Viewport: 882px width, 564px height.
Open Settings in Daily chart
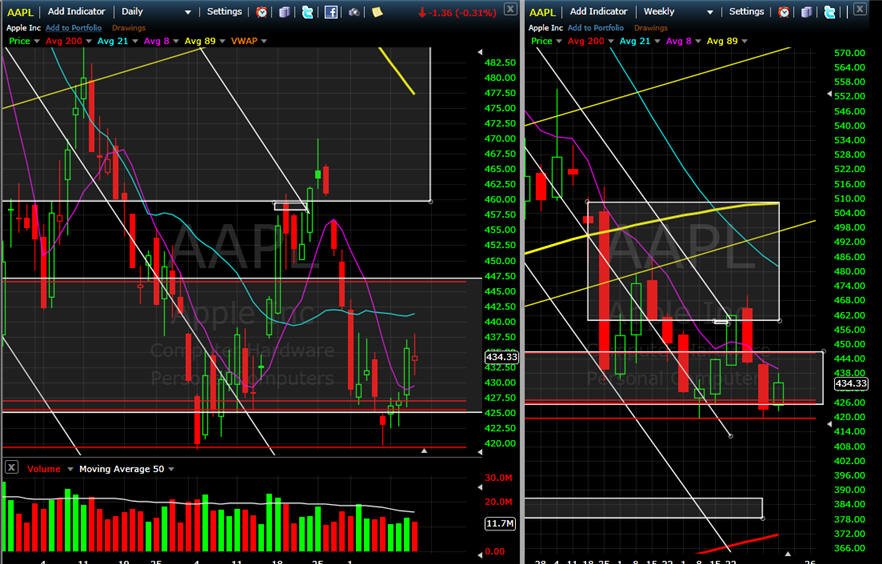[224, 11]
